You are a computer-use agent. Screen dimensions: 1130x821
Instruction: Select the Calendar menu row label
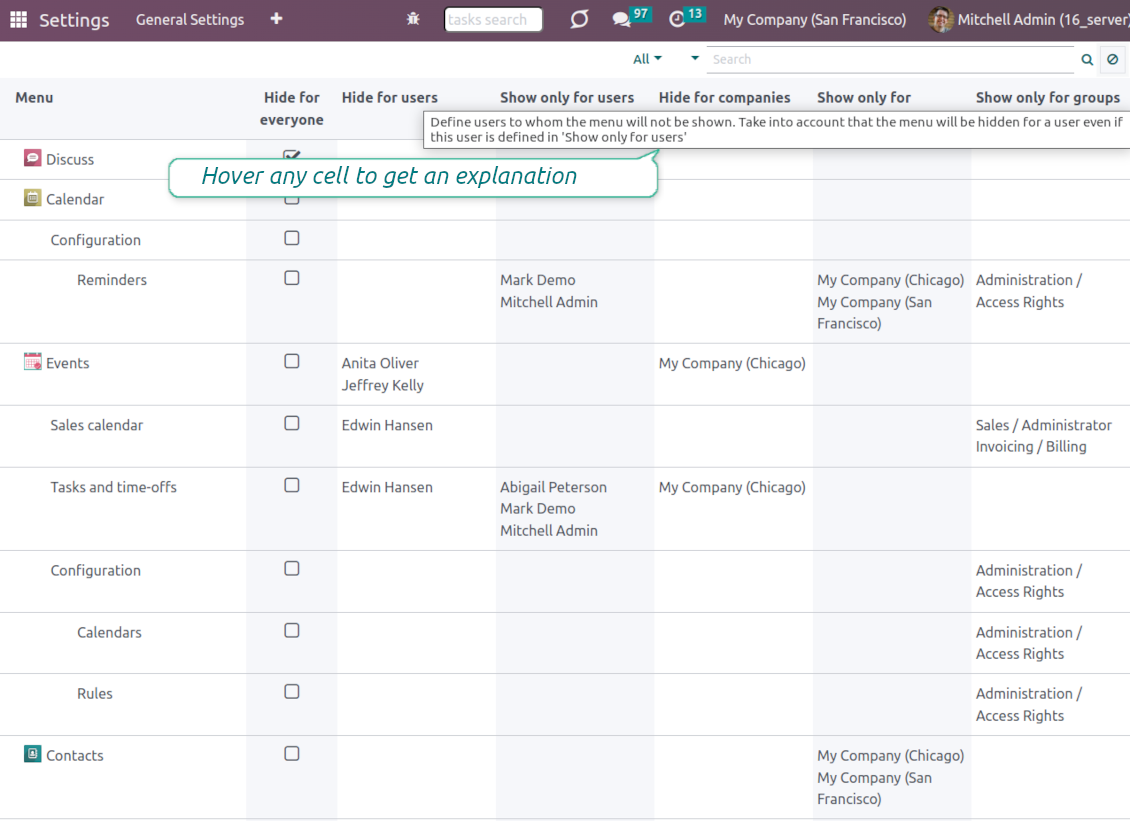coord(75,199)
